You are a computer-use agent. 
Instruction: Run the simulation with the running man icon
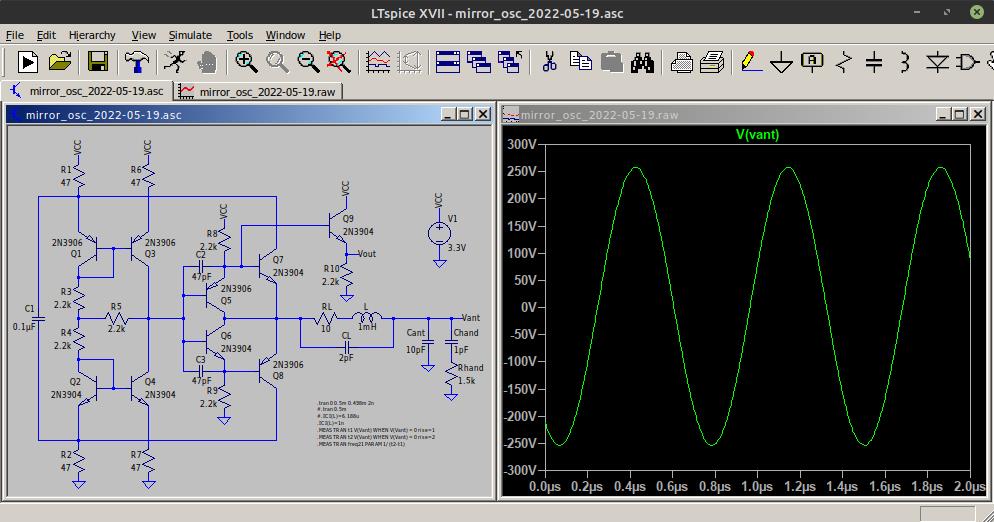pos(174,62)
